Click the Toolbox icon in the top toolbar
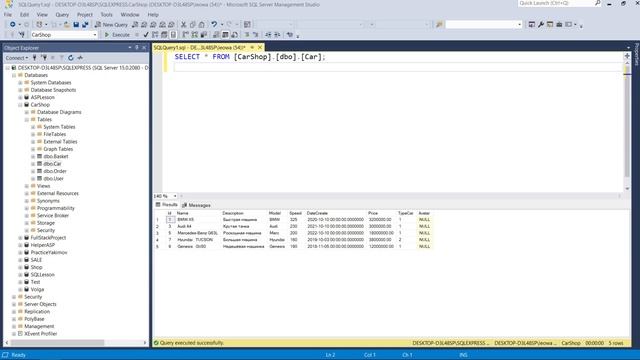Viewport: 640px width, 360px height. click(x=559, y=24)
